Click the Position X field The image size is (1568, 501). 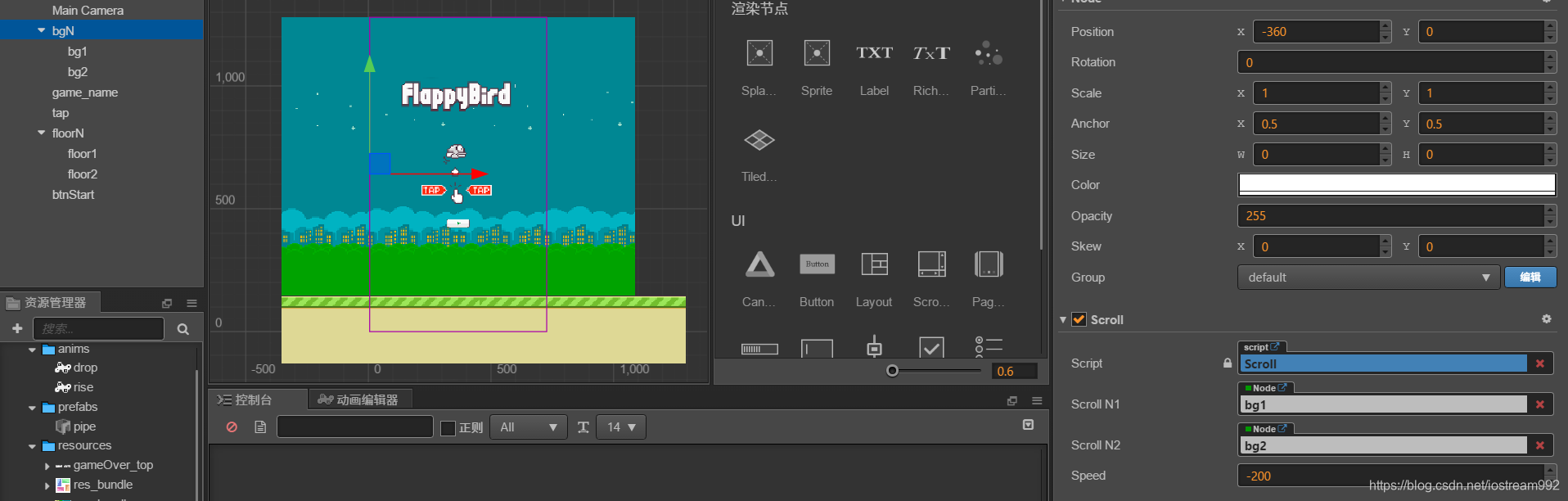tap(1316, 32)
